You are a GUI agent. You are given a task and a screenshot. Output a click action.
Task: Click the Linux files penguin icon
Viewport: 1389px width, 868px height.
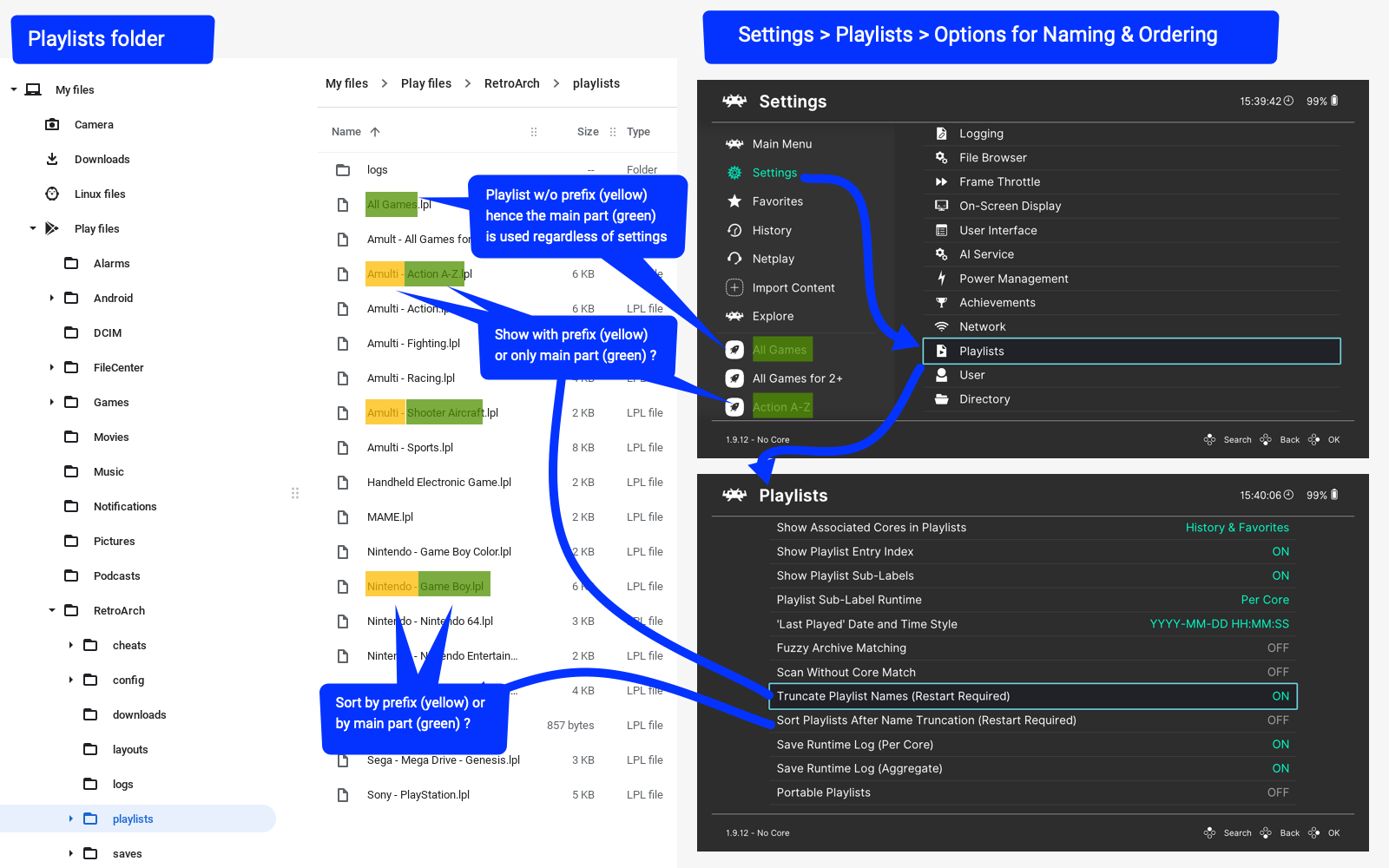click(x=52, y=194)
